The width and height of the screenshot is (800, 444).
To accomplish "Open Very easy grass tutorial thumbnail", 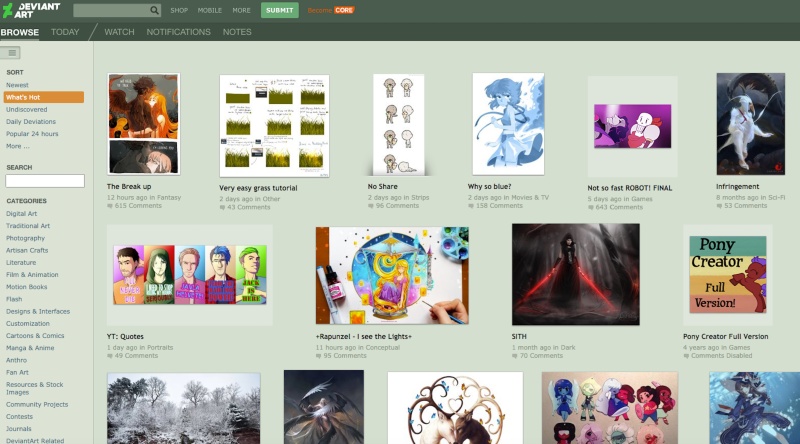I will tap(274, 126).
